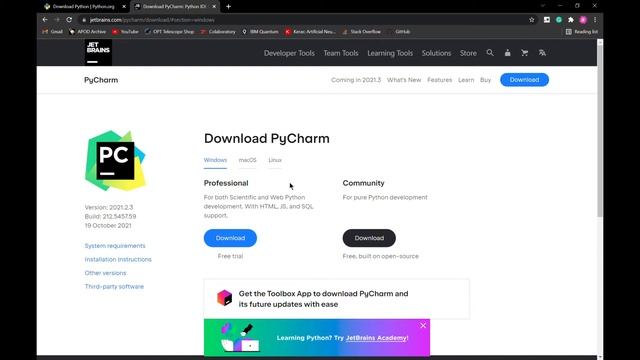640x360 pixels.
Task: Open the JetBrains Academy link
Action: 377,338
